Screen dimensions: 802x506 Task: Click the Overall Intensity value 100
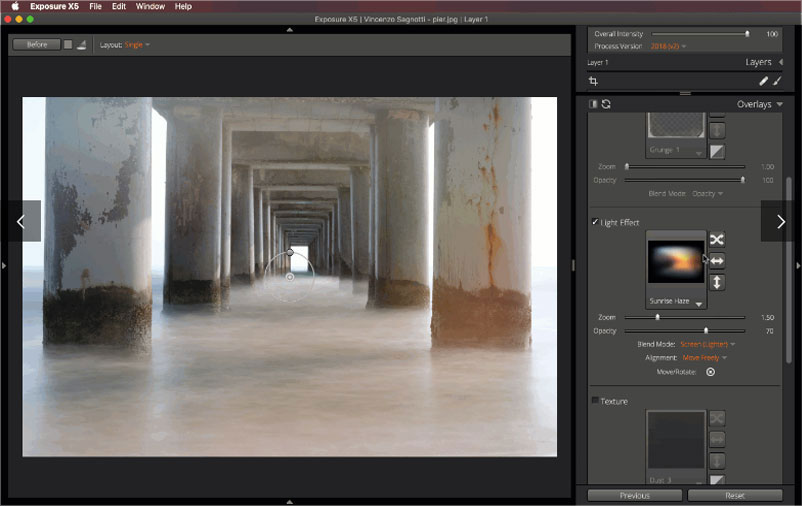(772, 34)
